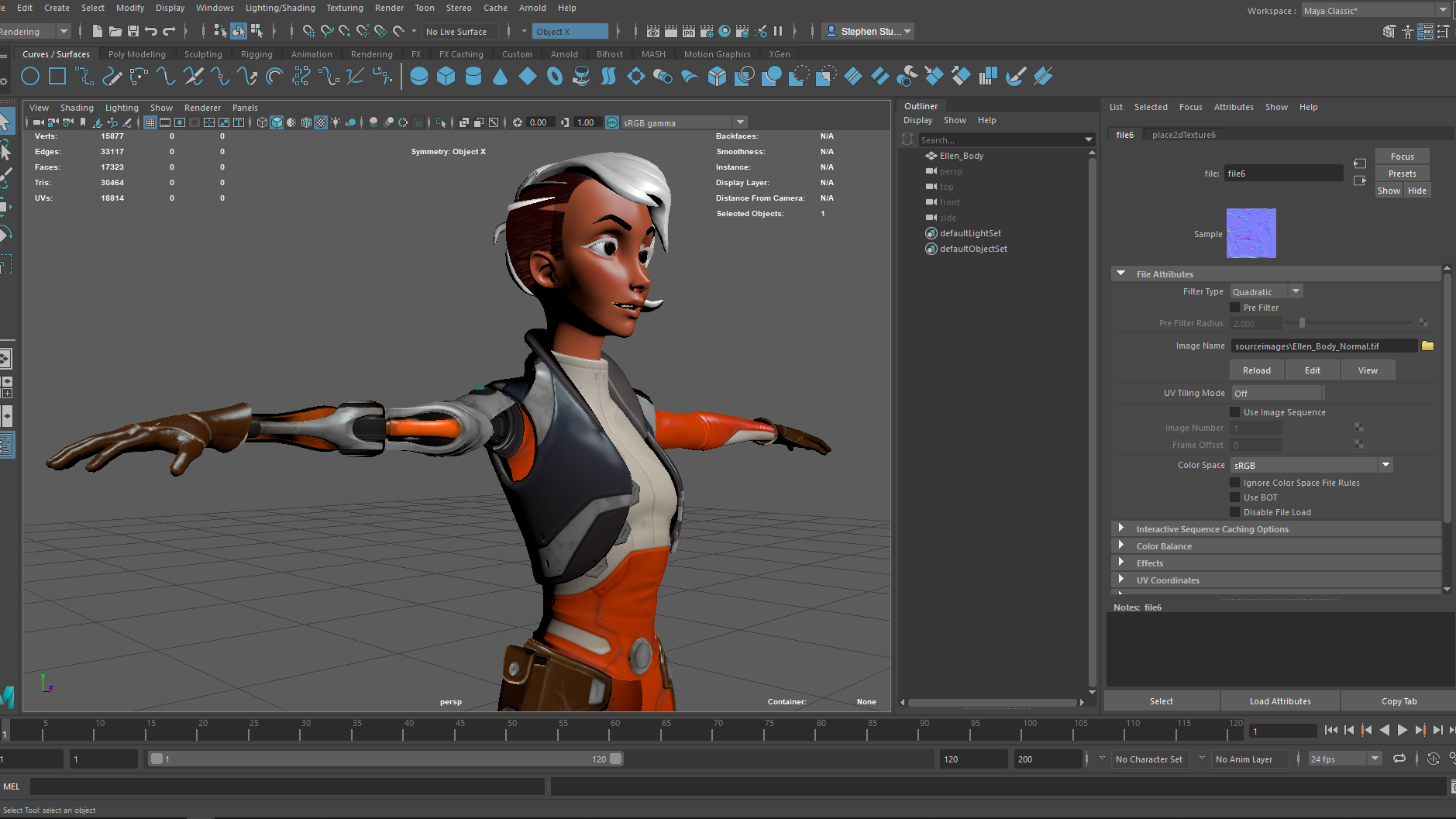Click the NURBS cube shelf icon

tap(446, 76)
